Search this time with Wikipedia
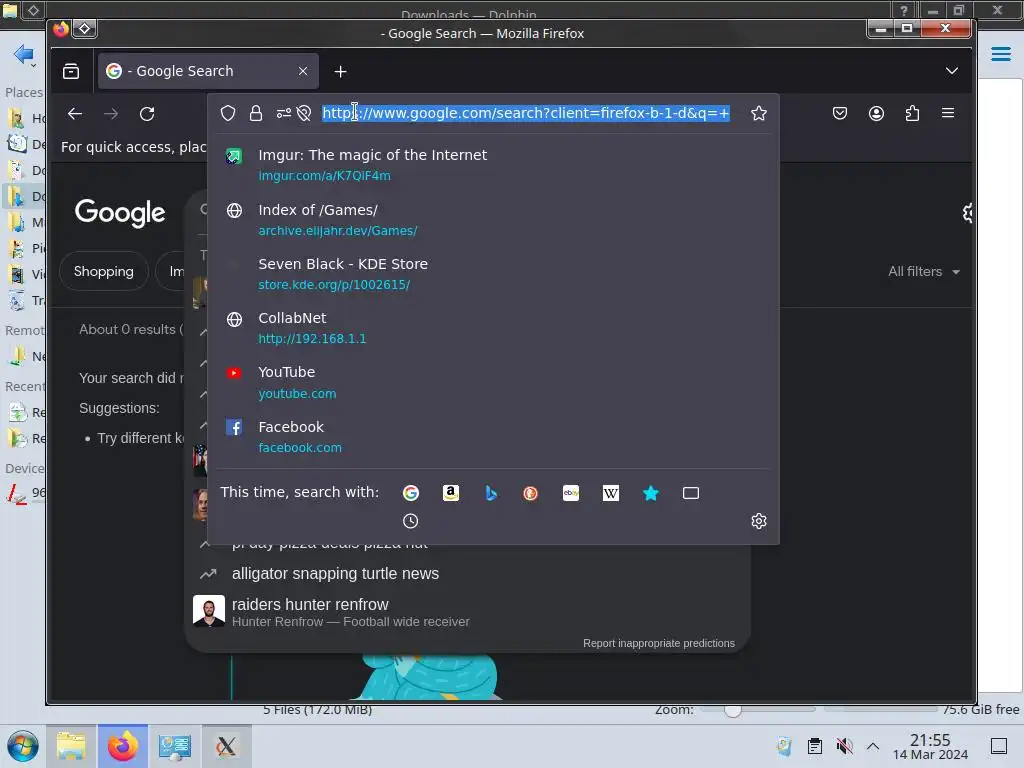The width and height of the screenshot is (1024, 768). point(611,493)
